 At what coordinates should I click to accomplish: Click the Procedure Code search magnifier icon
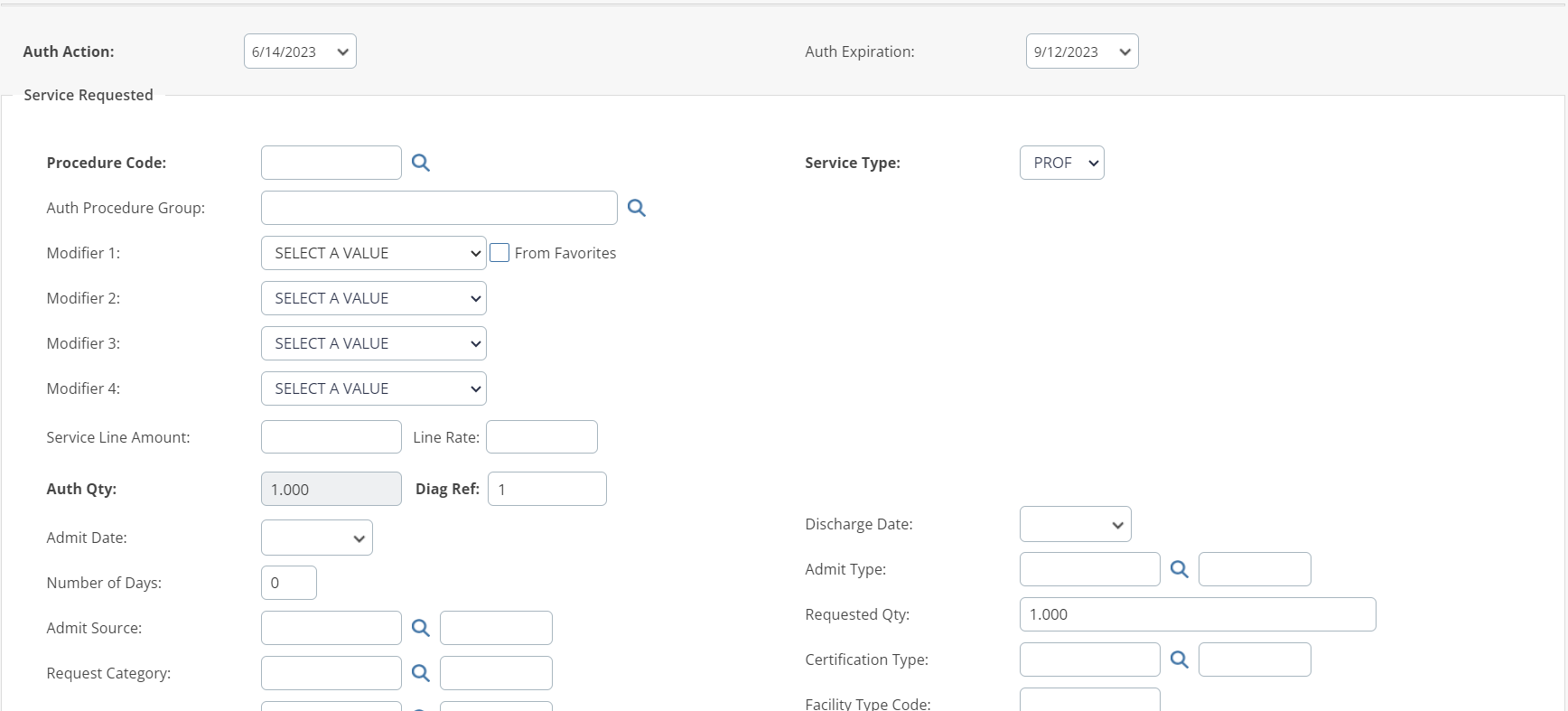pos(420,163)
